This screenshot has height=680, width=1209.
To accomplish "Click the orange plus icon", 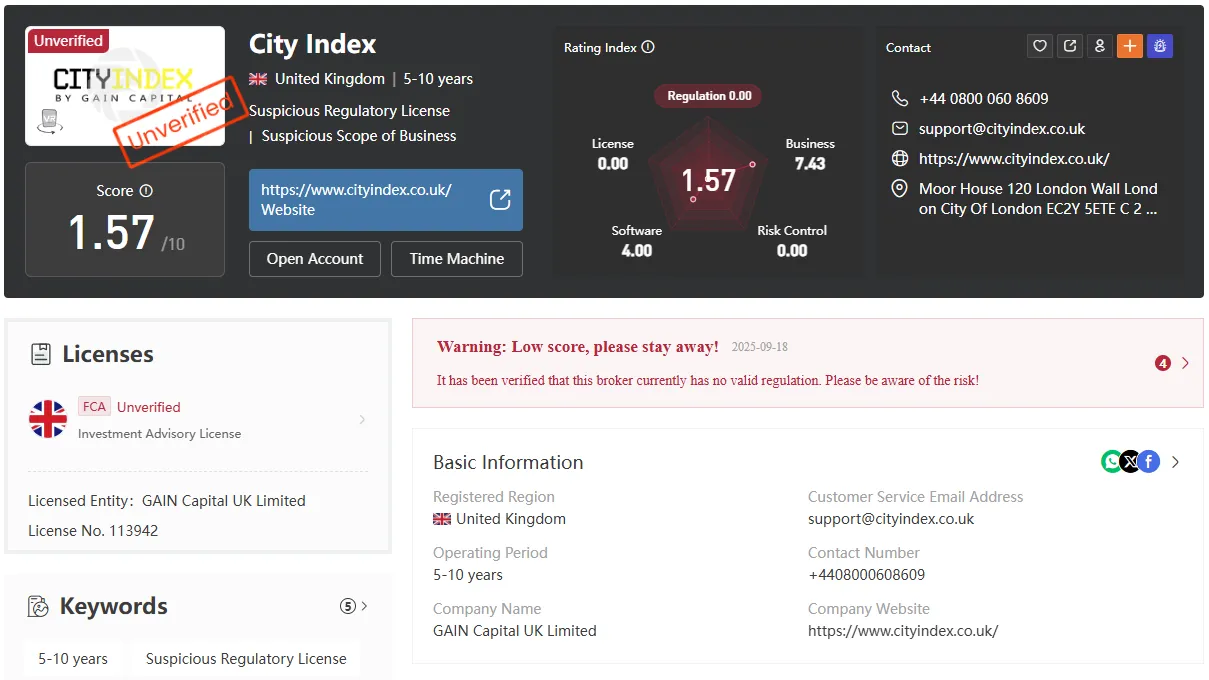I will 1130,46.
